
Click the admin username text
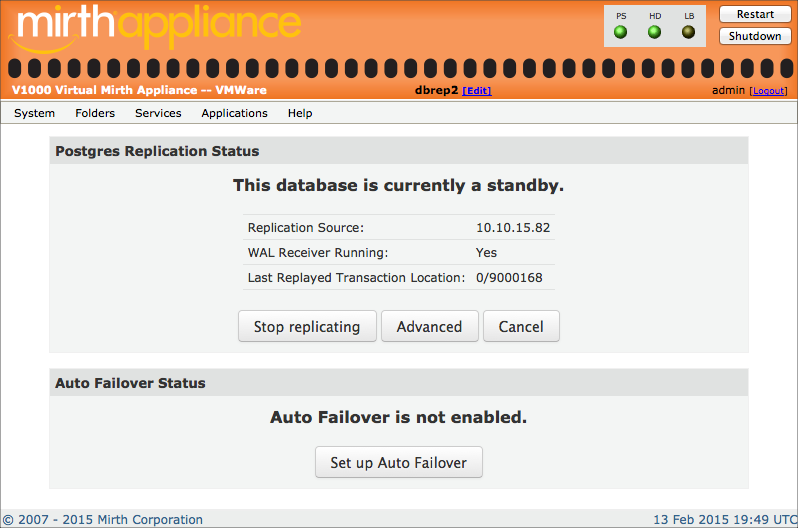pos(728,90)
